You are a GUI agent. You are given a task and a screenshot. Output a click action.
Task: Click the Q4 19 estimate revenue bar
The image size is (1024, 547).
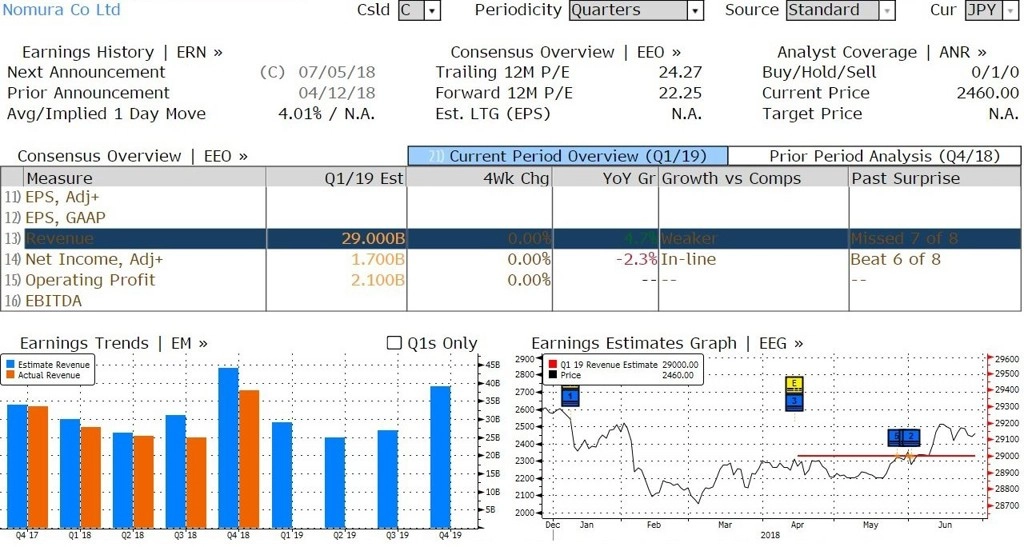[x=440, y=457]
